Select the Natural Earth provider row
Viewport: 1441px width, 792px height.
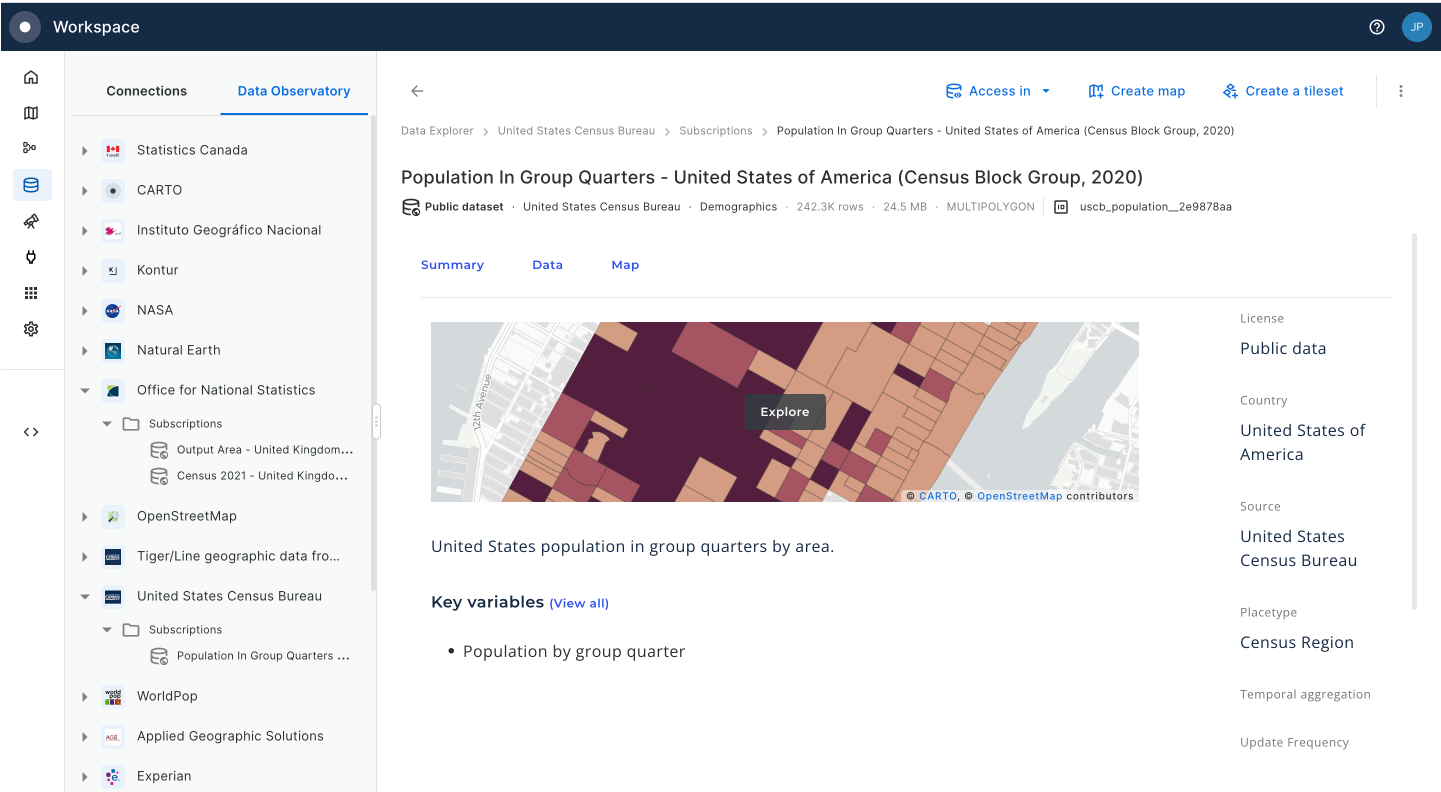[218, 350]
